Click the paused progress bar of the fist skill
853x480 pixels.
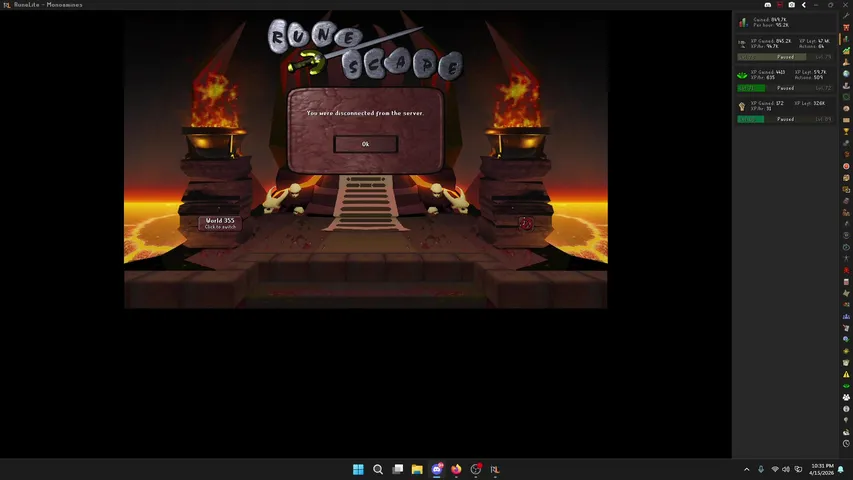pyautogui.click(x=785, y=119)
